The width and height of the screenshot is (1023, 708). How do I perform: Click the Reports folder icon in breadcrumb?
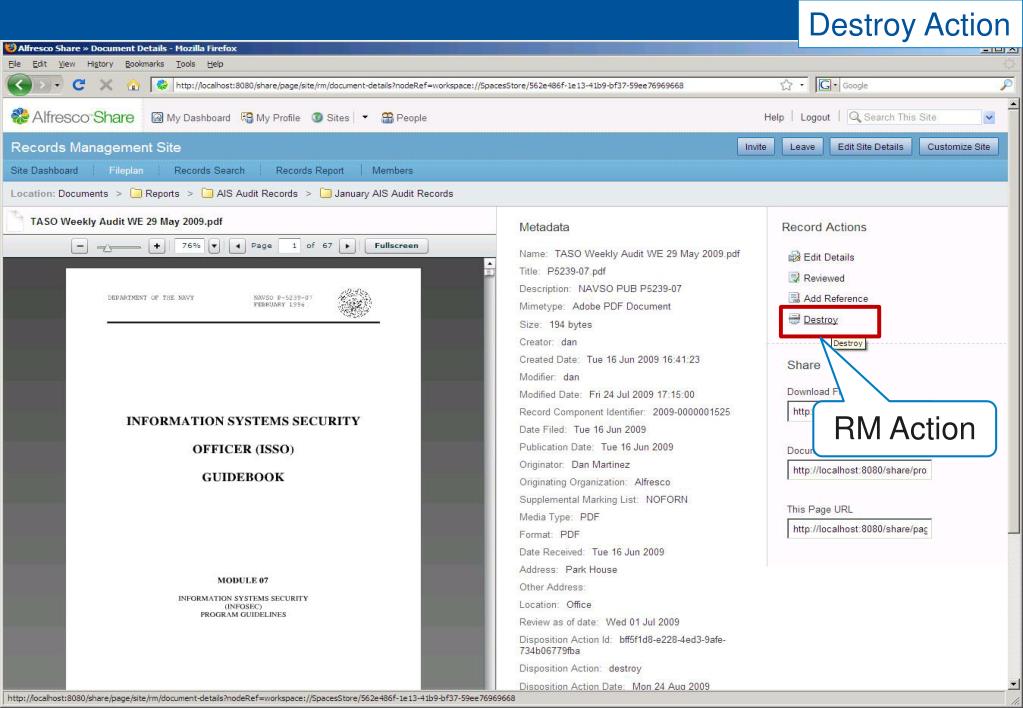click(136, 193)
